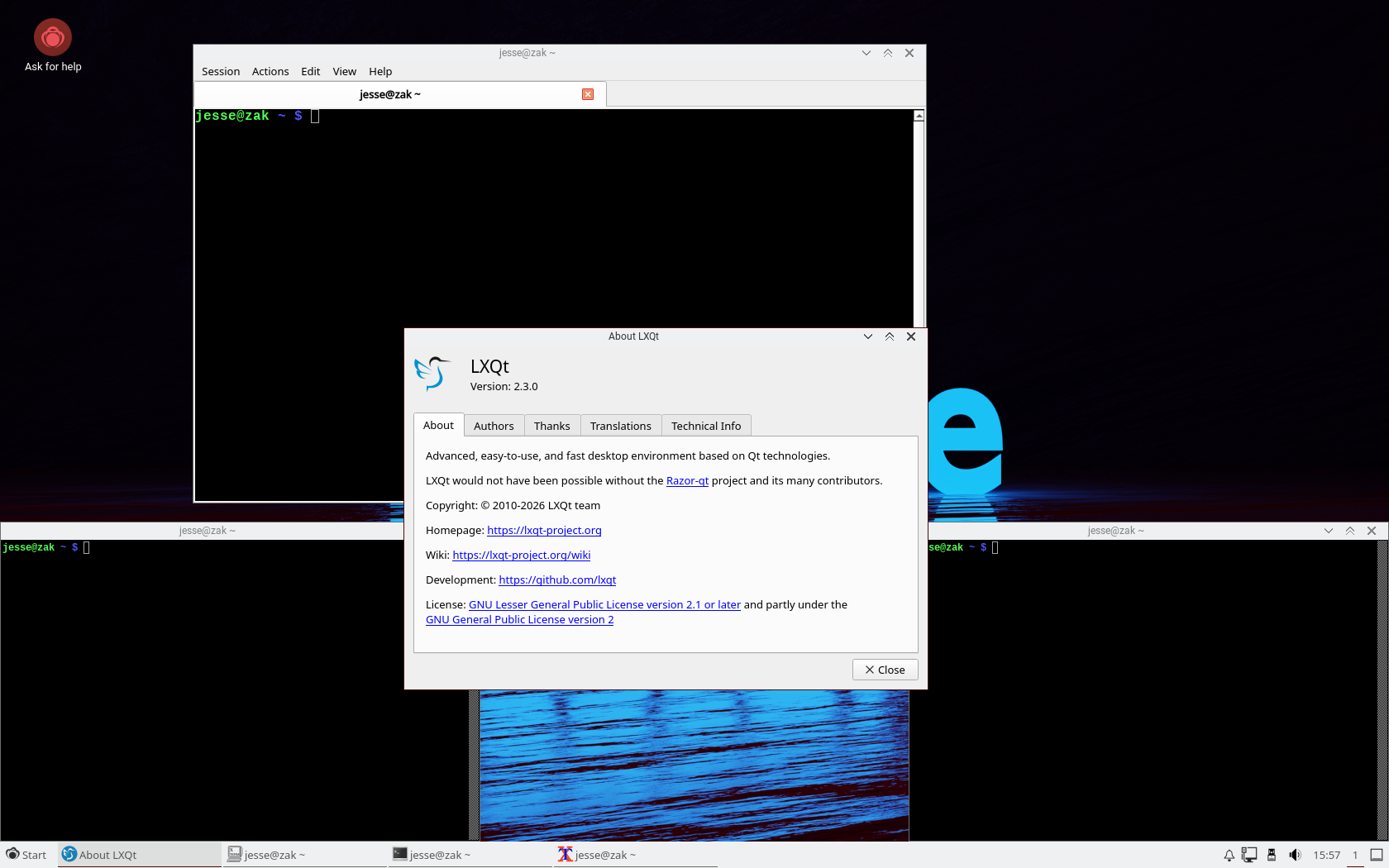Open the terminal's Help menu

(x=380, y=72)
